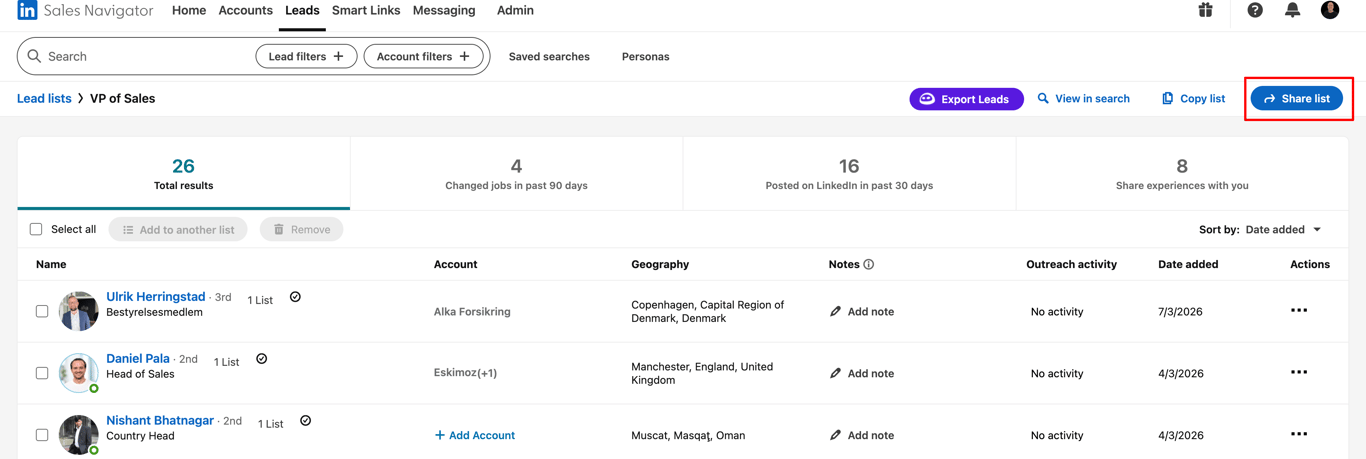The width and height of the screenshot is (1366, 459).
Task: Click No activity in Ulrik Herringstad row
Action: pos(1057,311)
